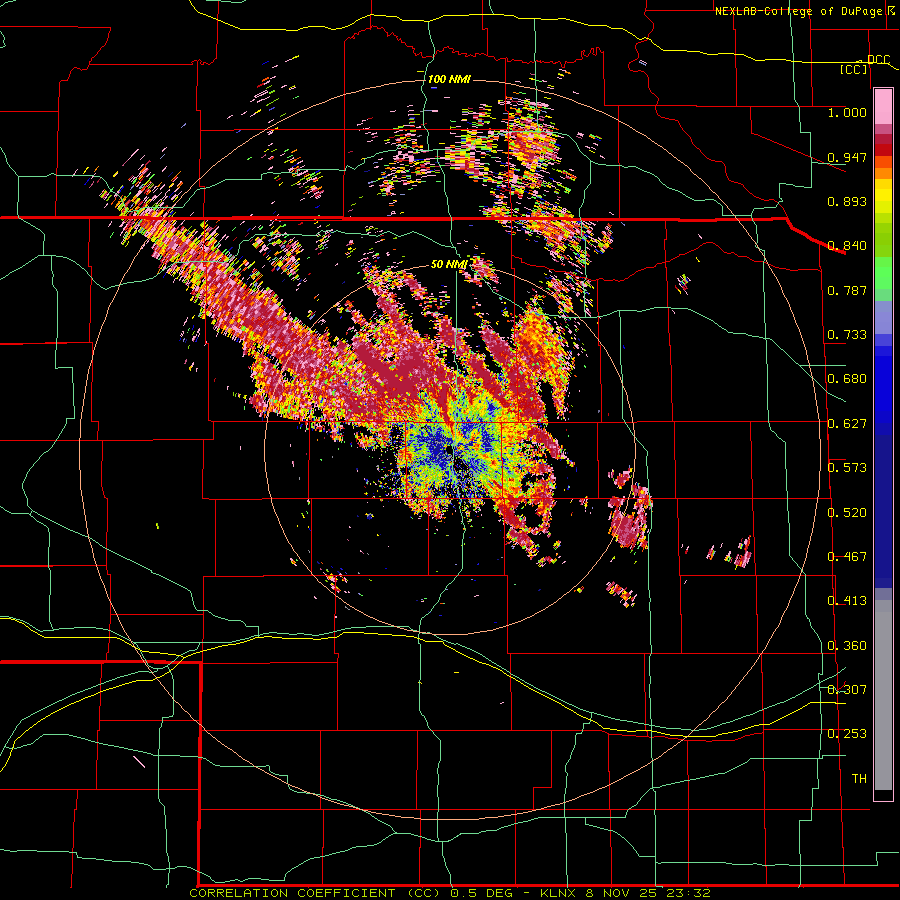This screenshot has width=900, height=900.
Task: Click the TH threshold label
Action: 859,779
